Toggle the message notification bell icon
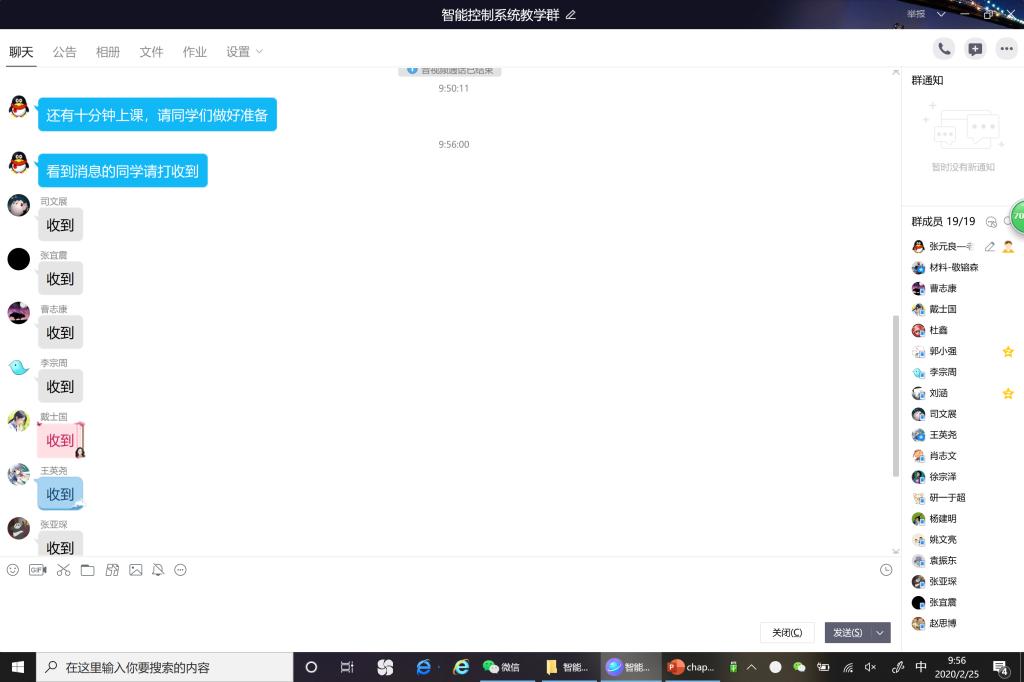This screenshot has width=1024, height=682. point(158,570)
